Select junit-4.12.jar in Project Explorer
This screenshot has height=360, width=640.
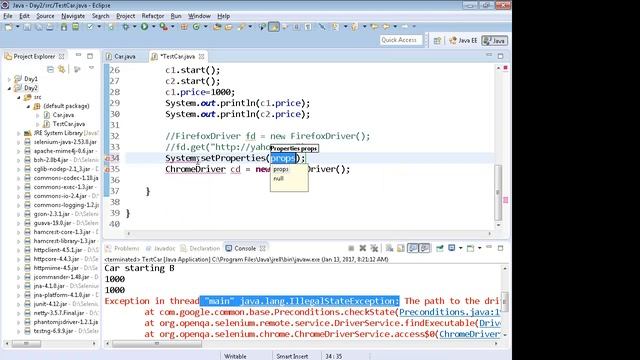coord(50,304)
